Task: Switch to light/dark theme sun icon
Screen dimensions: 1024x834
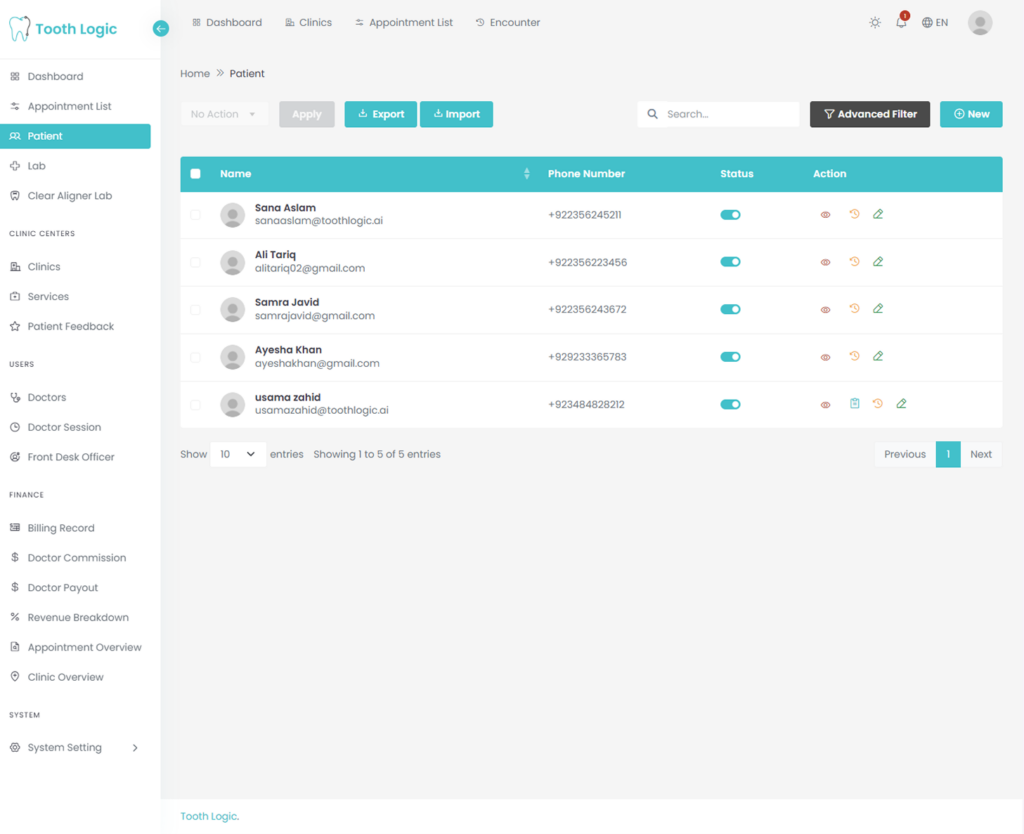Action: [x=874, y=22]
